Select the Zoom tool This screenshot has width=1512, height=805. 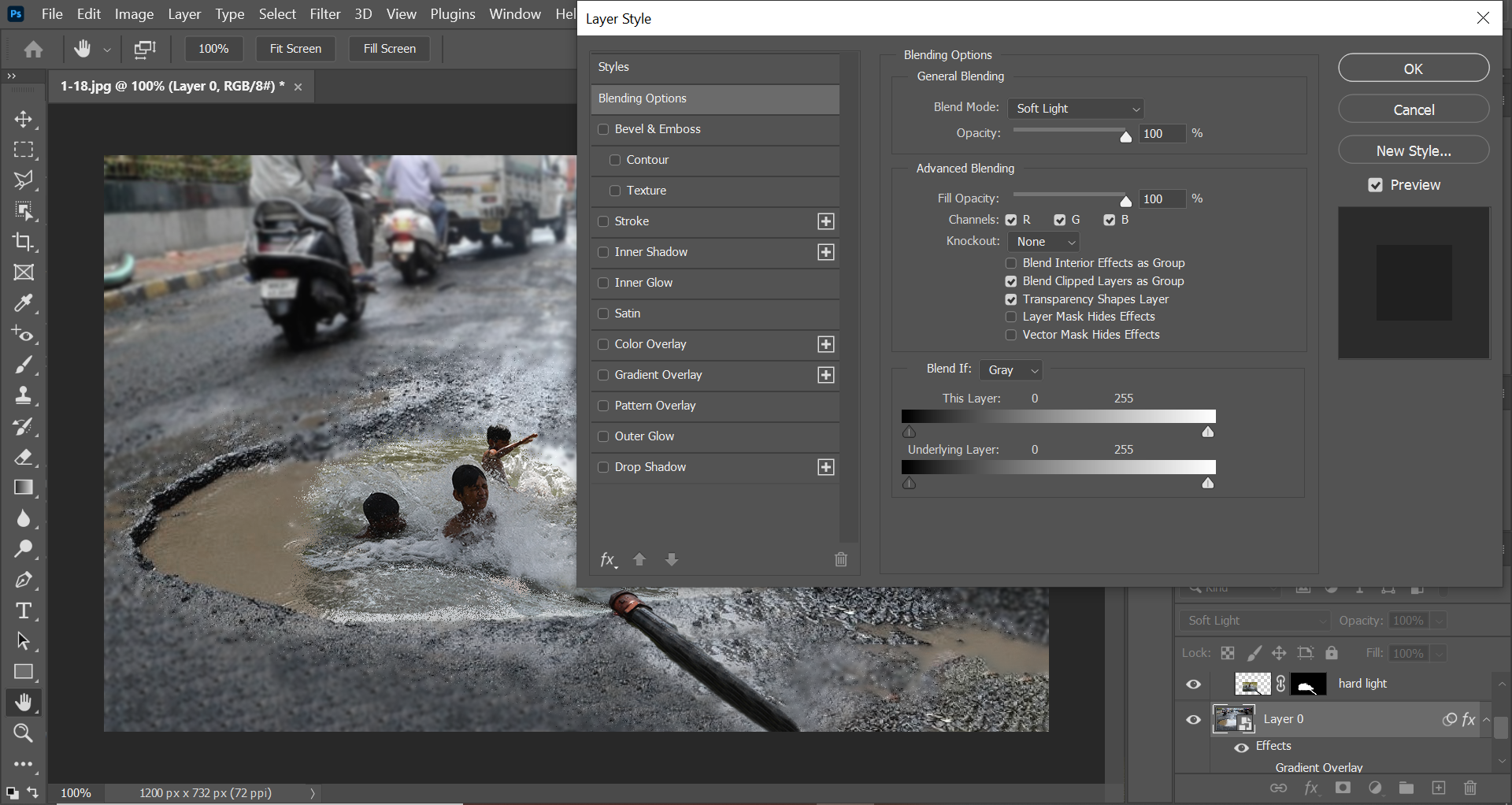click(x=24, y=733)
